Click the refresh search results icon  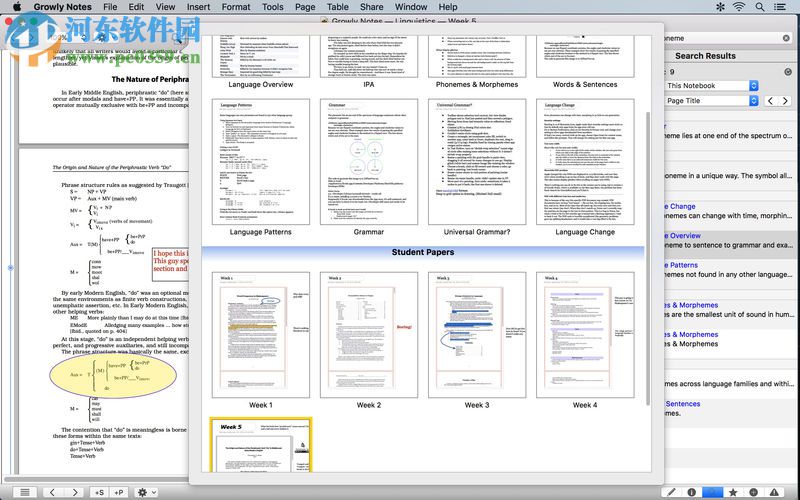pos(790,72)
